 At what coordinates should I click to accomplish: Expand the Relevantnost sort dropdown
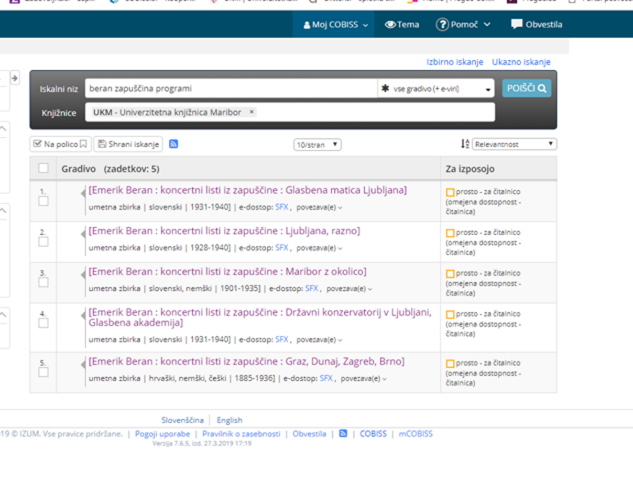(514, 144)
